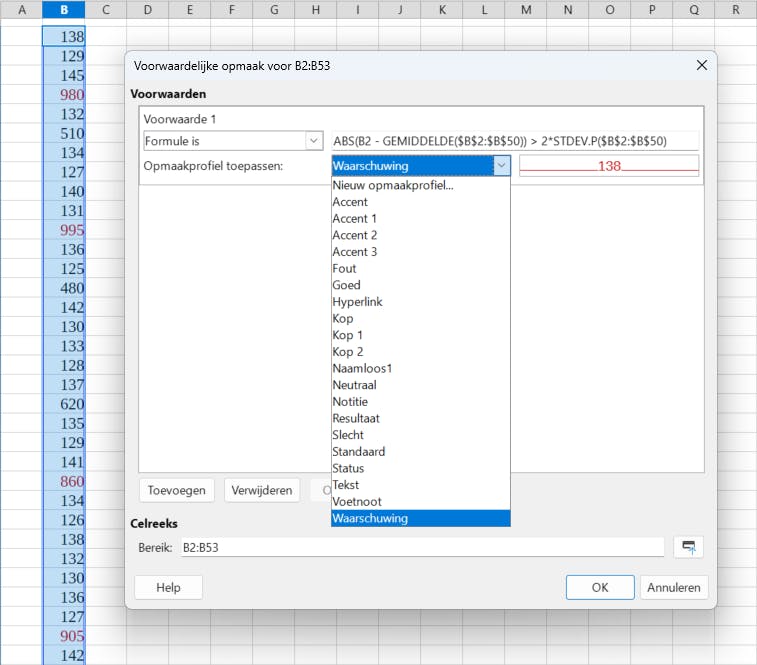Choose Tekst in the style dropdown list

point(421,485)
